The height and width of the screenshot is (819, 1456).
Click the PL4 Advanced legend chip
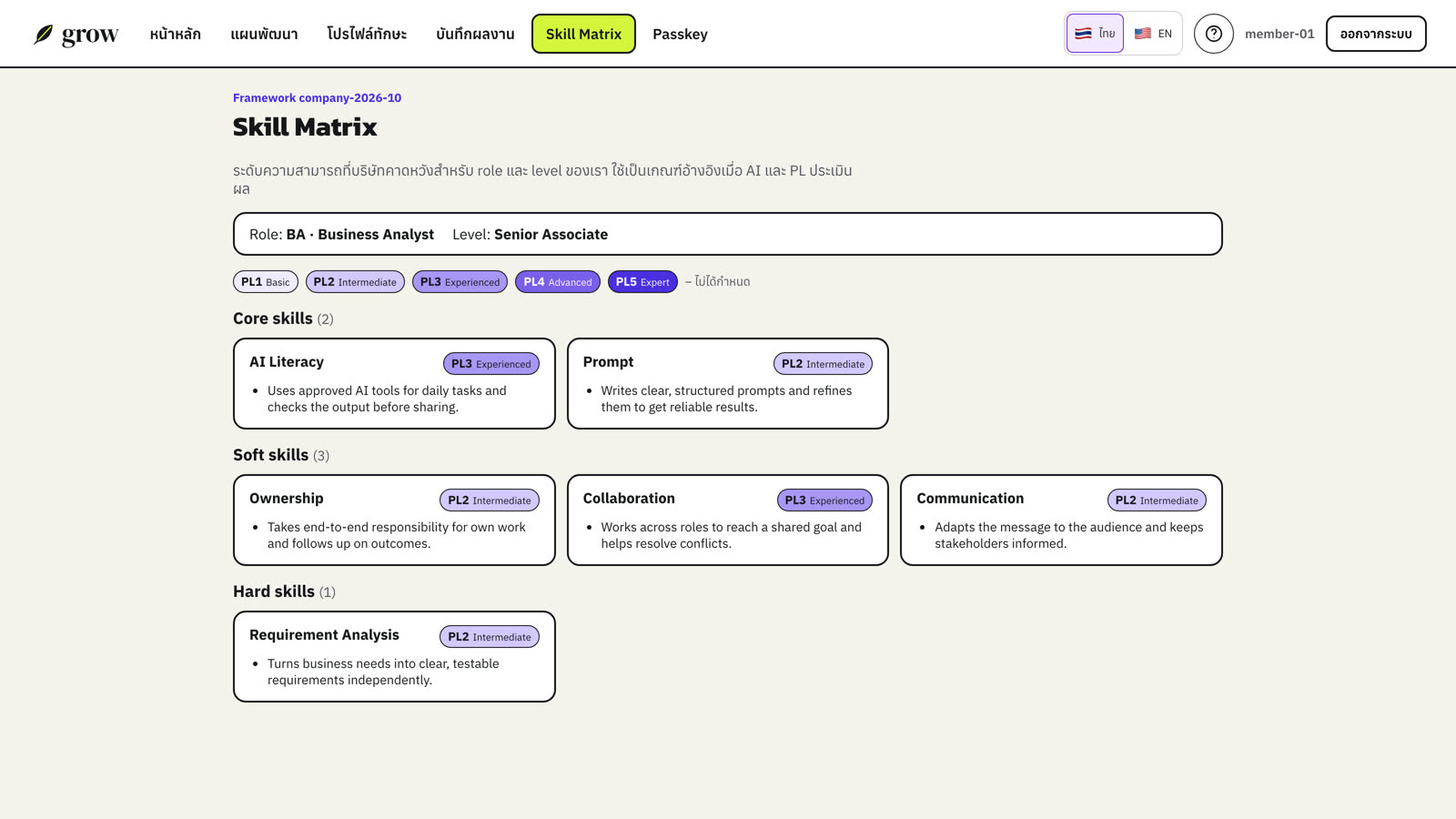pyautogui.click(x=558, y=282)
